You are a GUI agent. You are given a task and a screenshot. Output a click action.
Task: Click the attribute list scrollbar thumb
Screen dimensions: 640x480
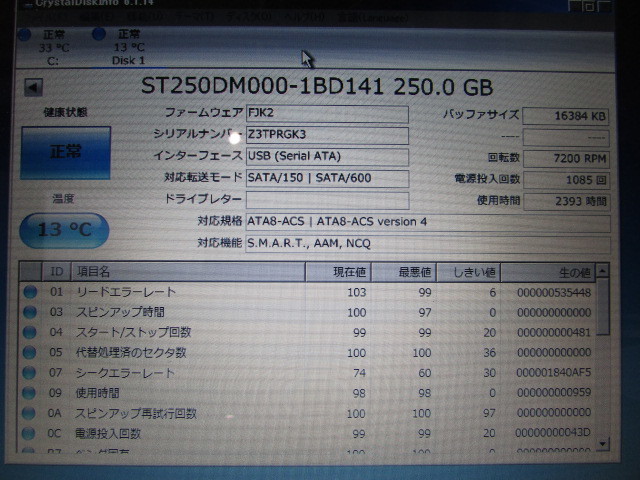(x=602, y=307)
